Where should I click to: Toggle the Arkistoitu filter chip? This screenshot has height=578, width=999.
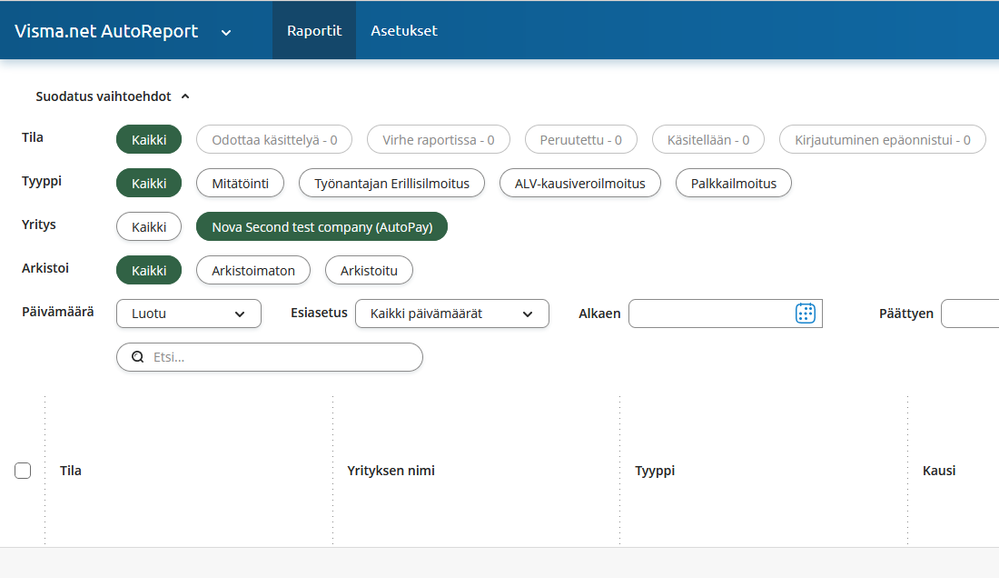pyautogui.click(x=369, y=270)
